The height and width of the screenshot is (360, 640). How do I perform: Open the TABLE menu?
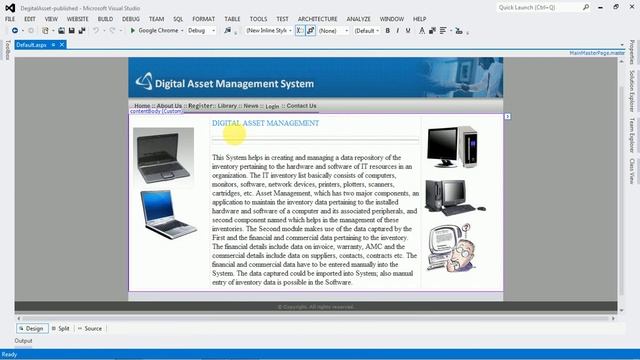coord(232,19)
